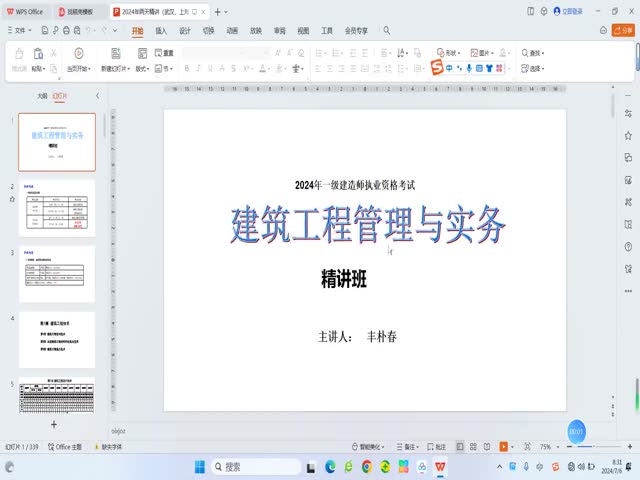The image size is (640, 480).
Task: Switch to normal view in status bar
Action: 460,447
